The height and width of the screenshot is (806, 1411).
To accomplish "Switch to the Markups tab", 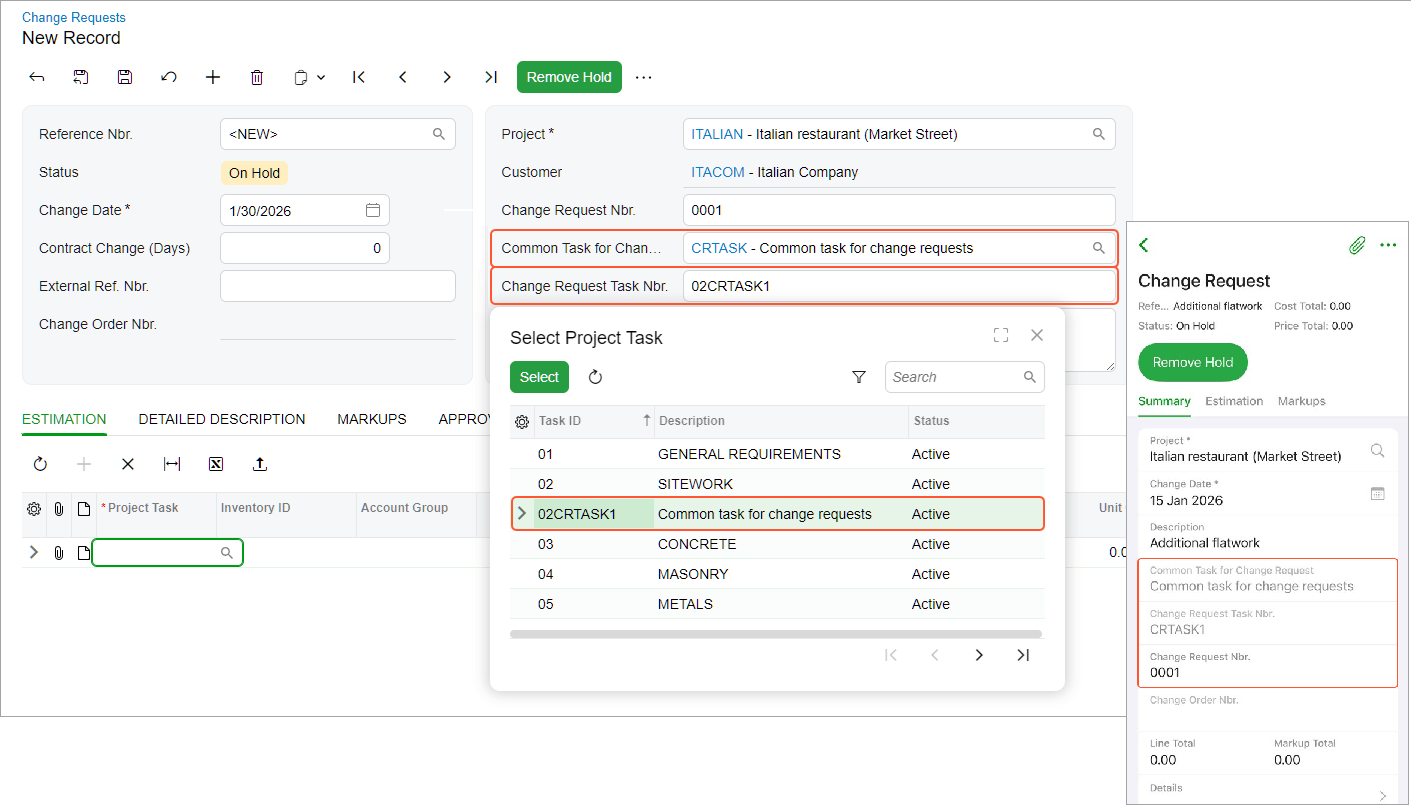I will 372,419.
